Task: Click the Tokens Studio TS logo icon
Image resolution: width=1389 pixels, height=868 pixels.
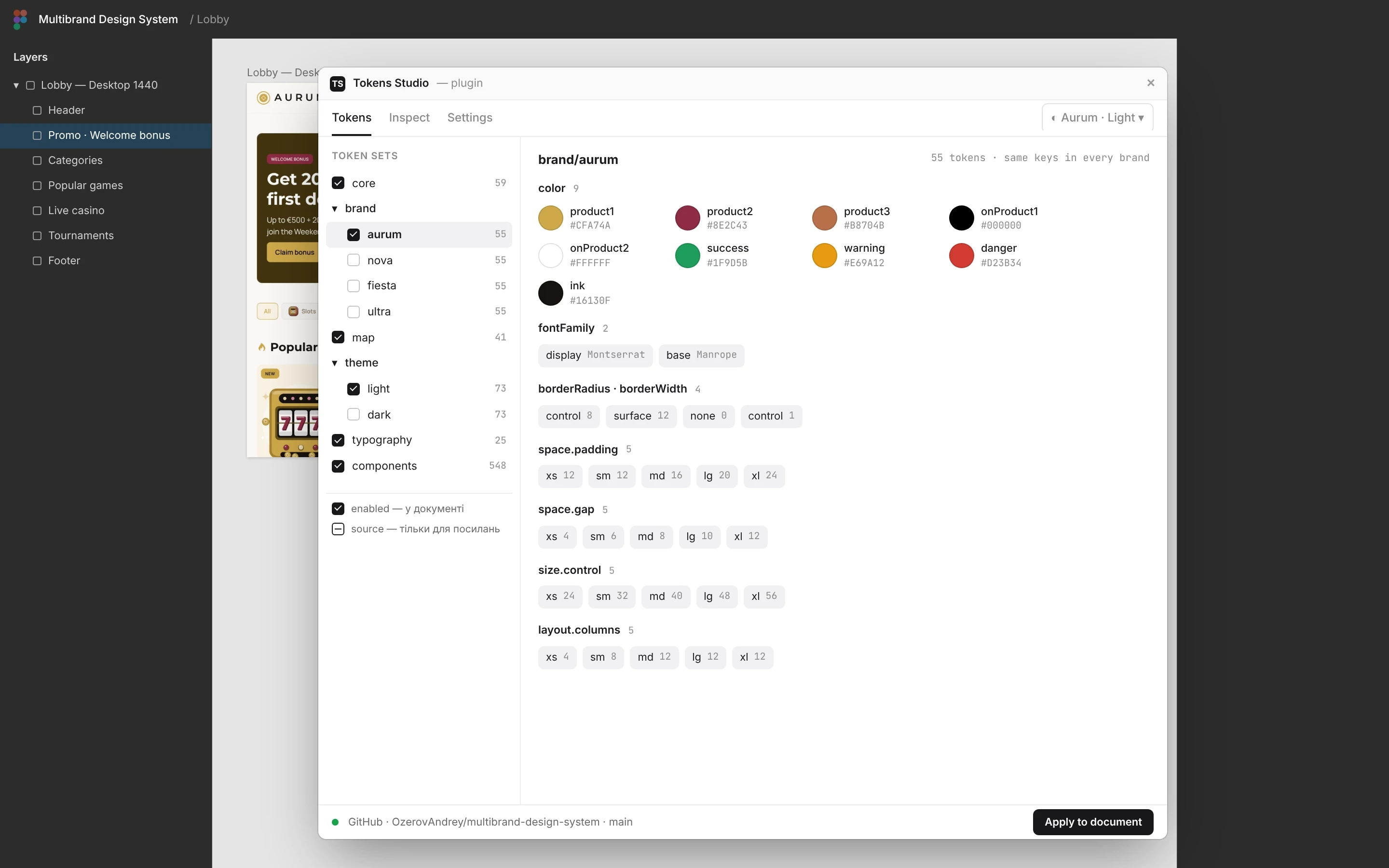Action: point(338,84)
